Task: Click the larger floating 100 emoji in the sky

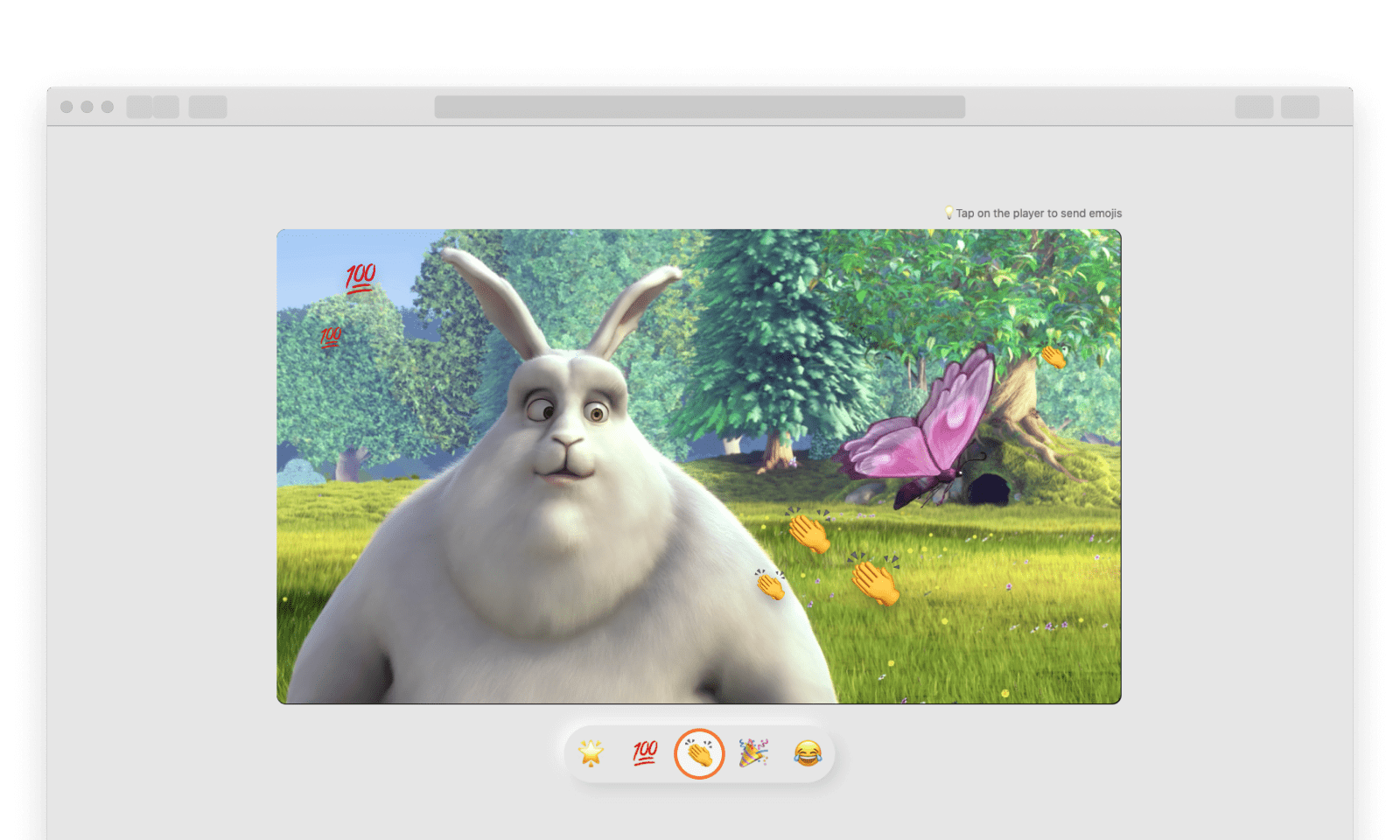Action: click(360, 277)
